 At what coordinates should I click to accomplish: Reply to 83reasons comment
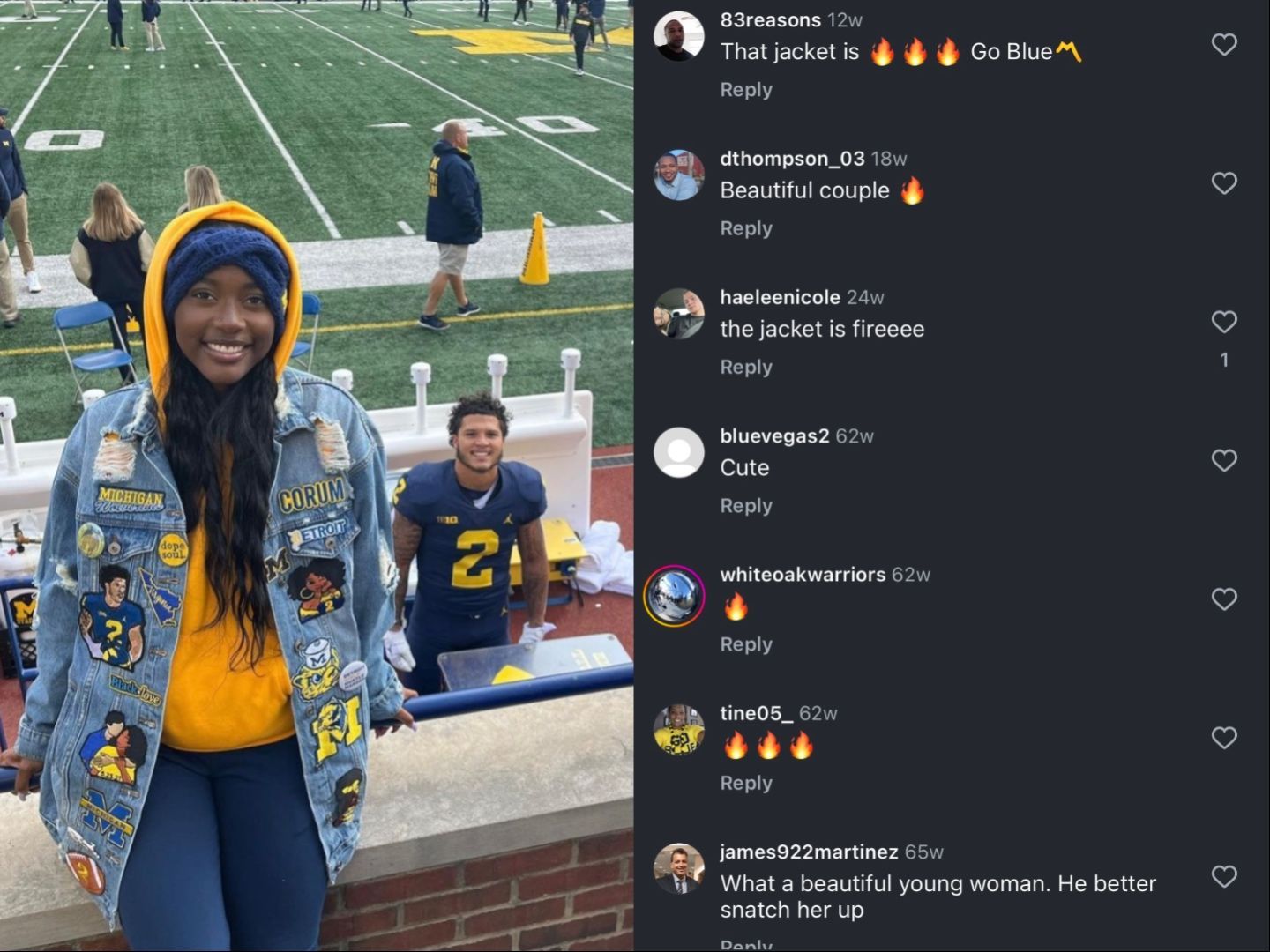746,90
